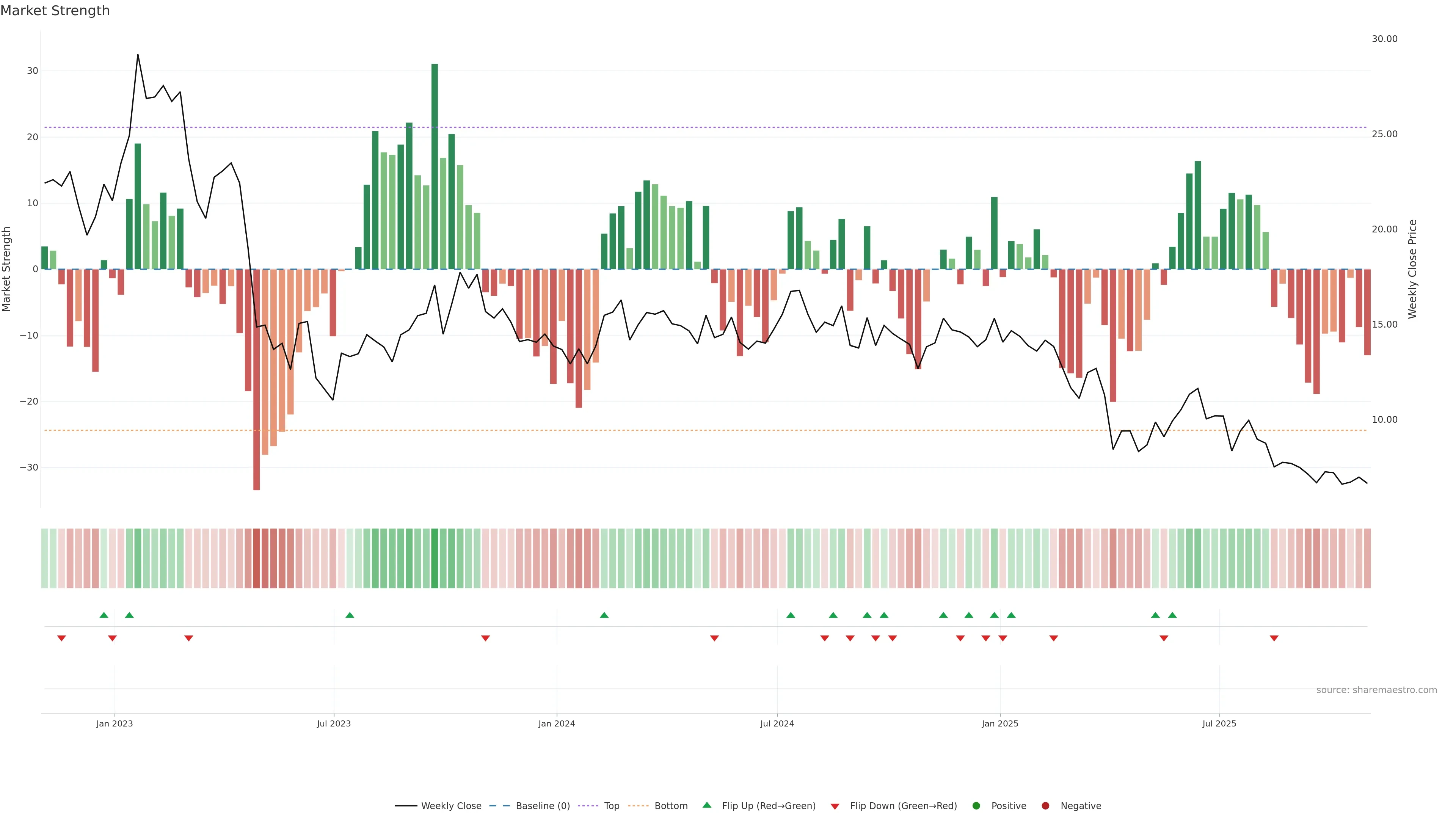Click the Flip Down red triangle legend icon
1456x819 pixels.
[x=835, y=806]
